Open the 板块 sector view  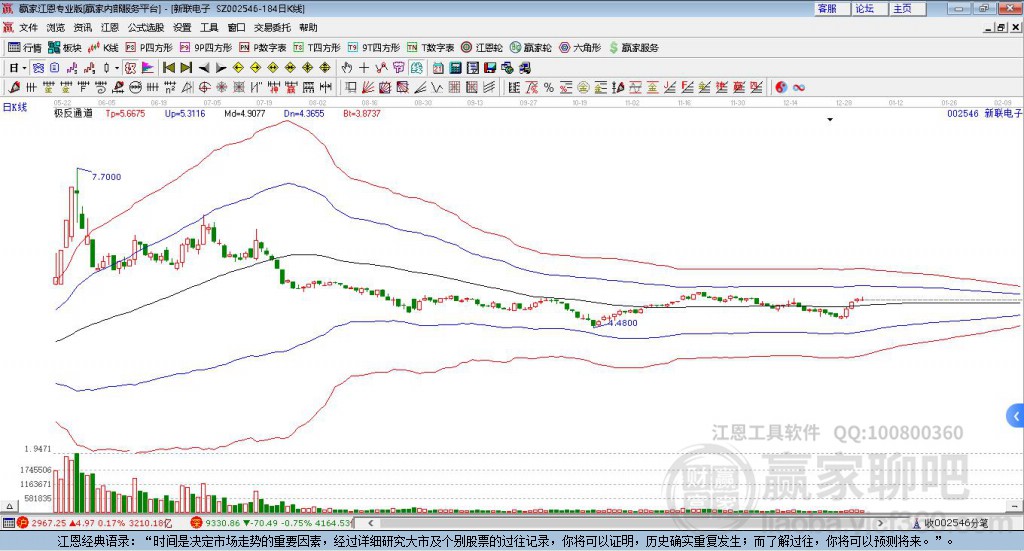65,48
